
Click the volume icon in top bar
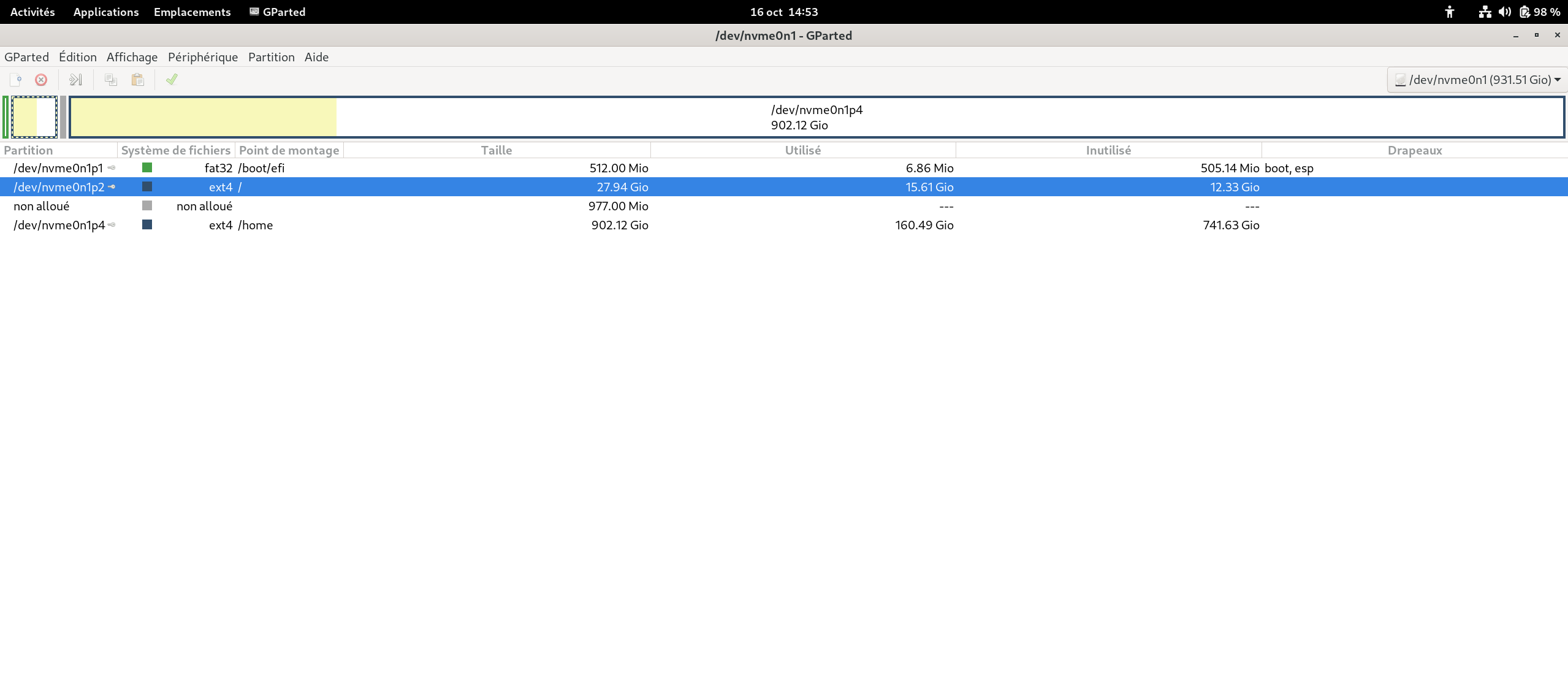1504,12
